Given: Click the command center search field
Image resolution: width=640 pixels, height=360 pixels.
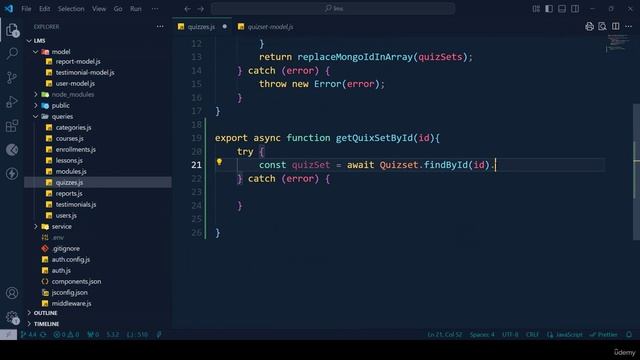Looking at the screenshot, I should 333,9.
